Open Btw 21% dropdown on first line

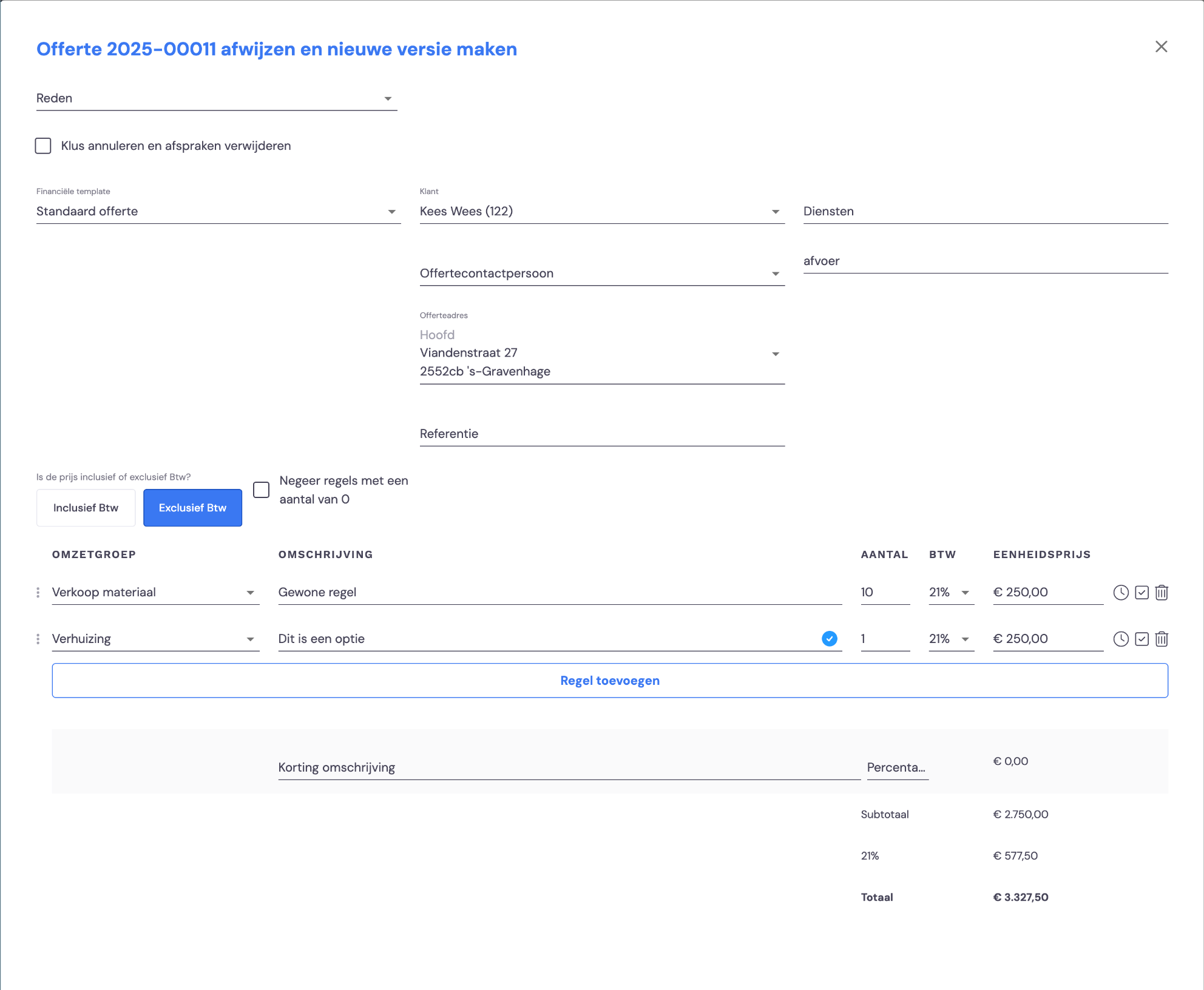tap(952, 592)
